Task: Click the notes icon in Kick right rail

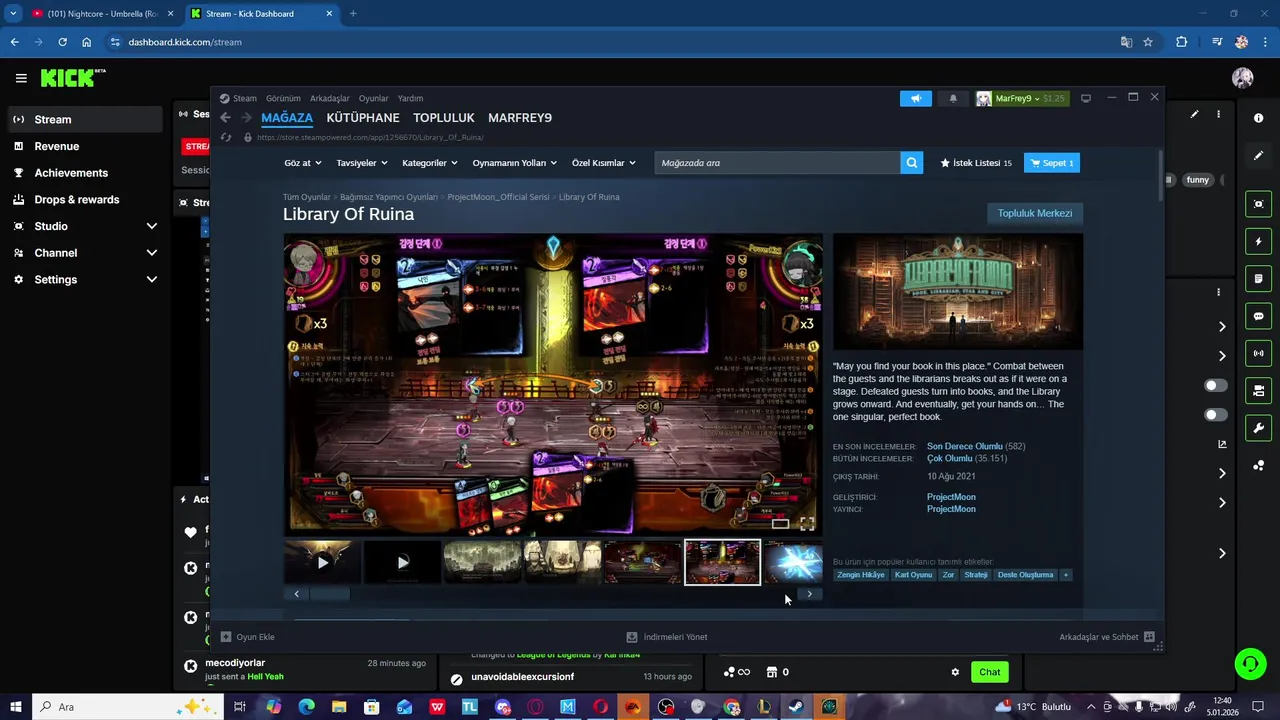Action: [1258, 279]
